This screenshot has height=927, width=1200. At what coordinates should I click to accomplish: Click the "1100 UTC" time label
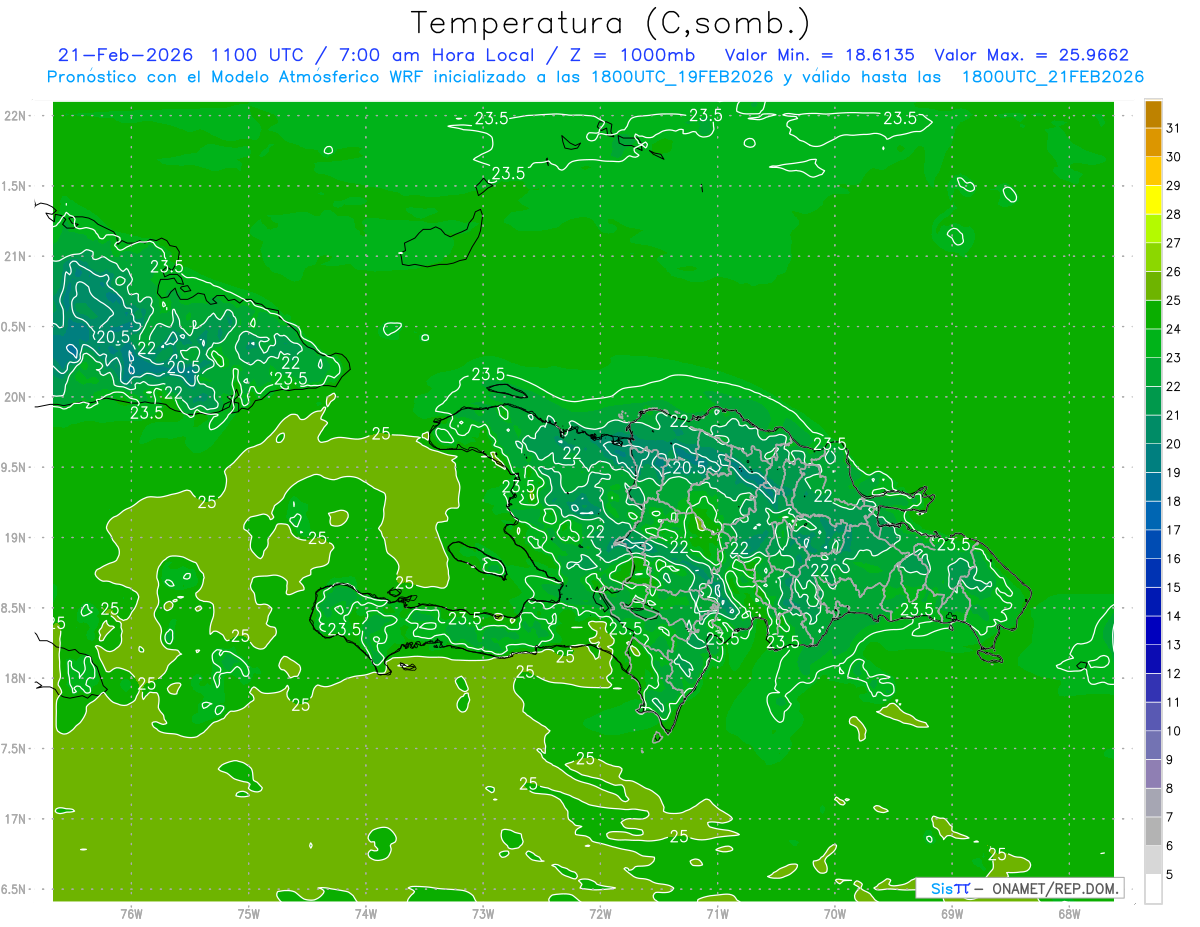pyautogui.click(x=255, y=55)
